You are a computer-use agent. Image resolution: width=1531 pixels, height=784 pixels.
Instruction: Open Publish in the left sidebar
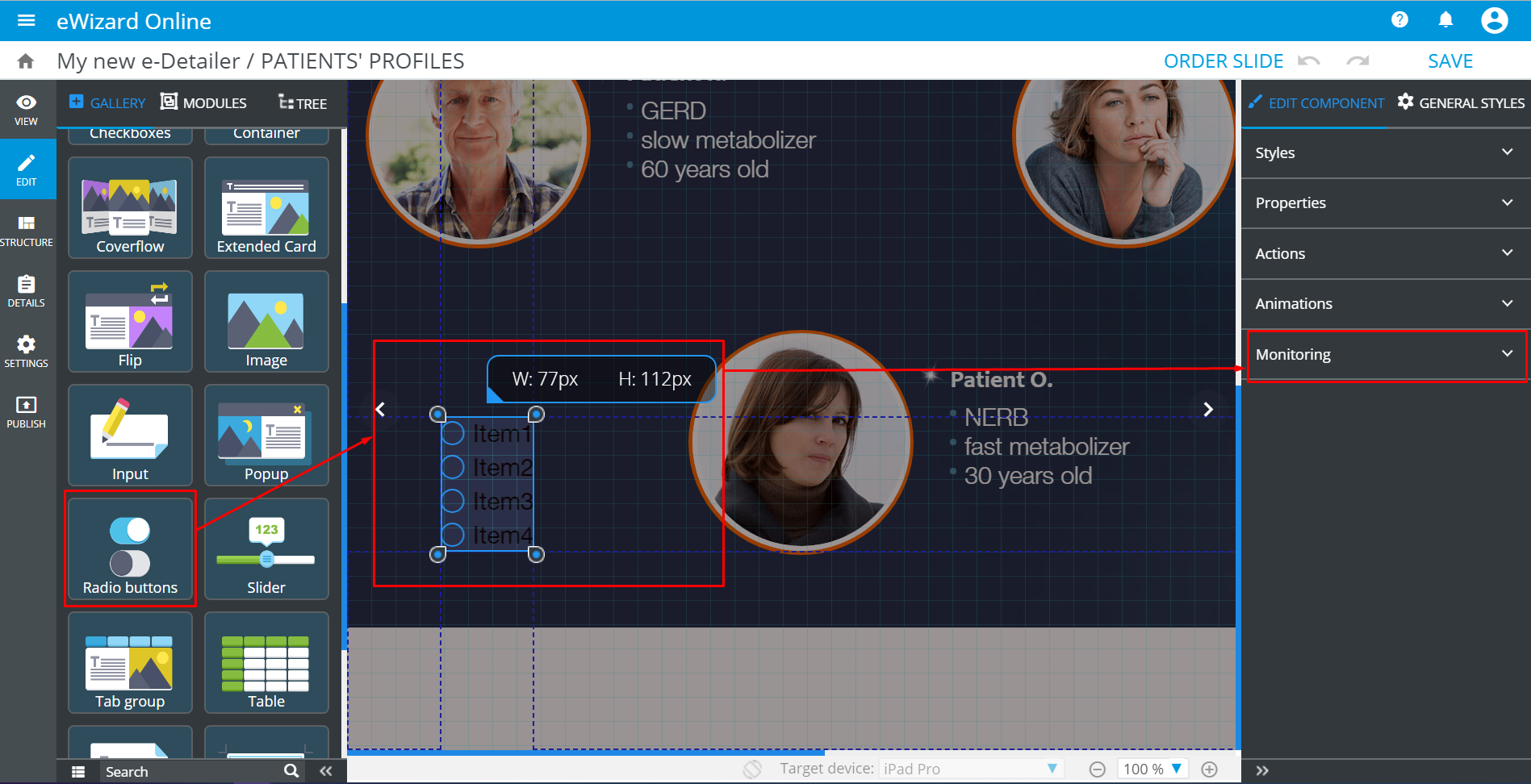coord(27,411)
